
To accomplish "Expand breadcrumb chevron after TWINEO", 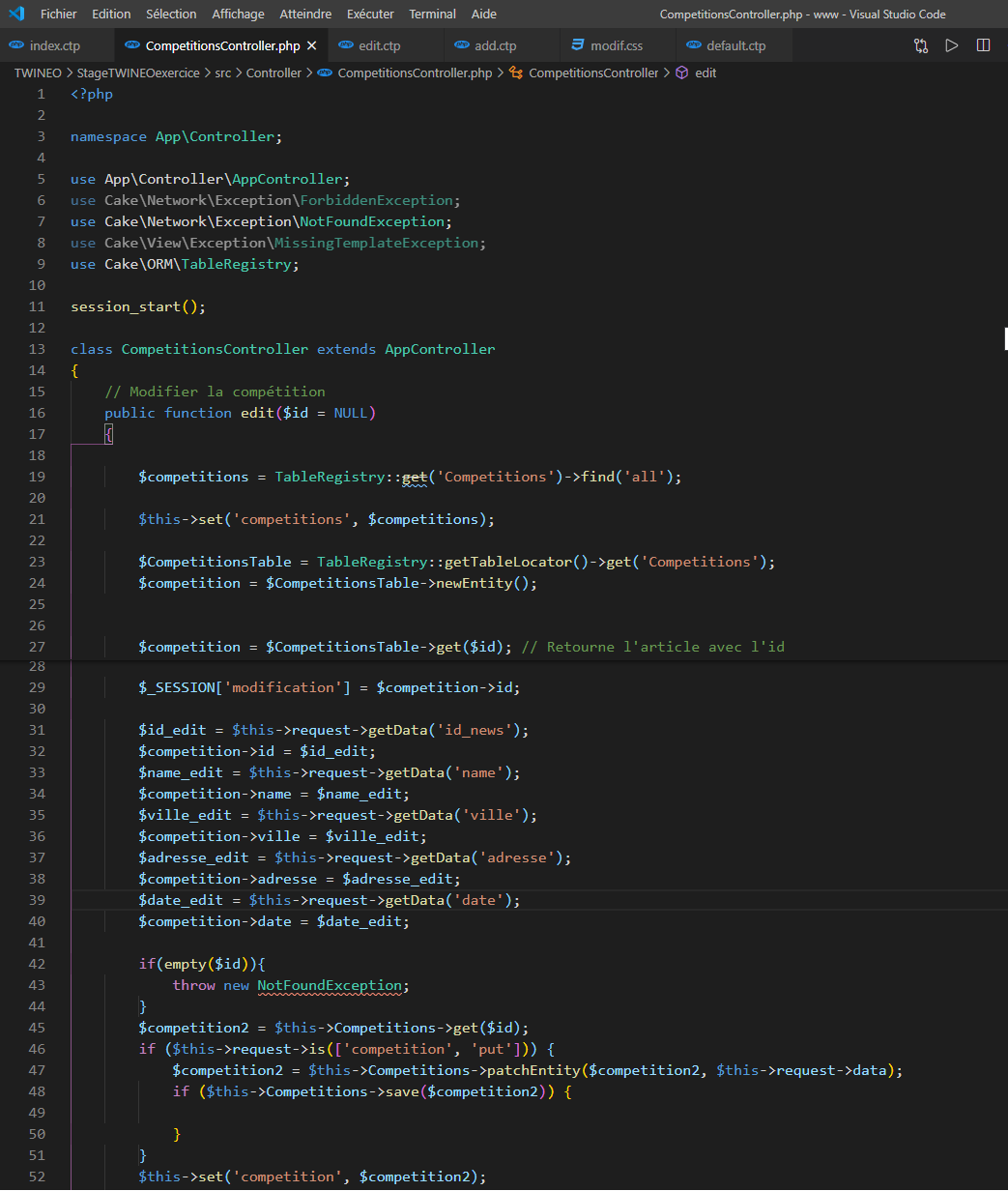I will (70, 73).
